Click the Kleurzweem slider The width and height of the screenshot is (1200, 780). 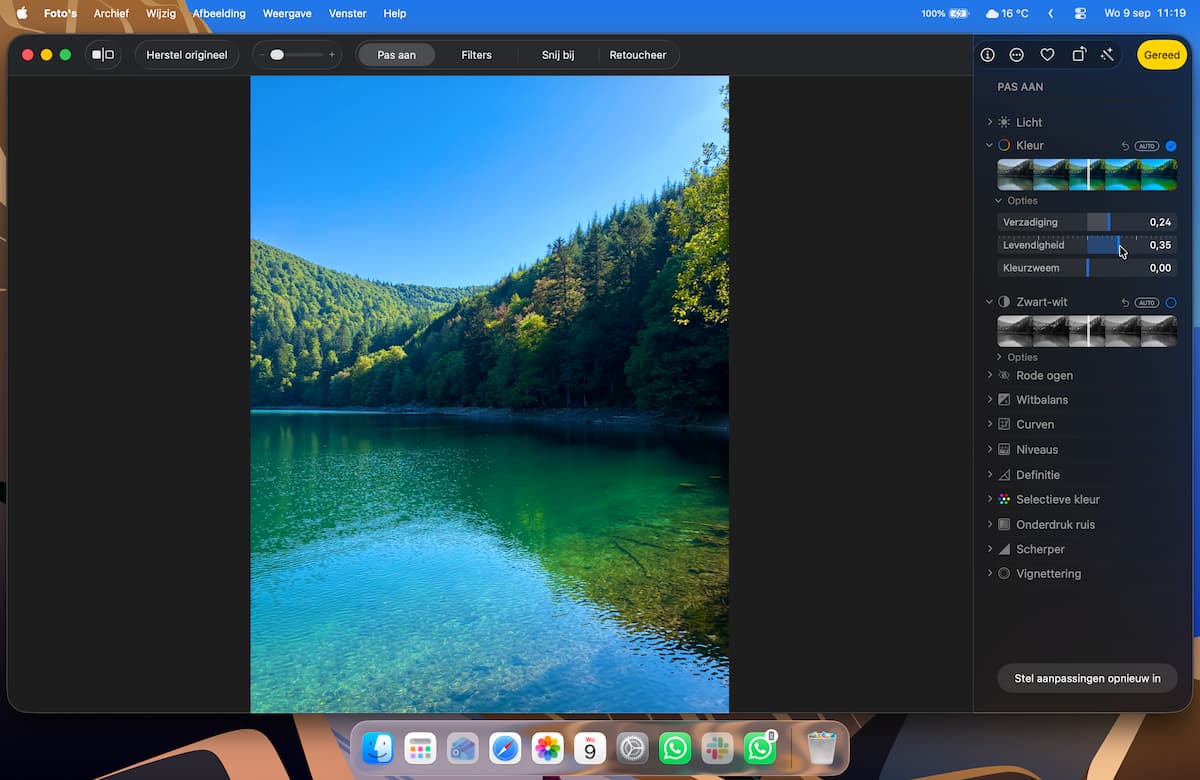[x=1087, y=268]
